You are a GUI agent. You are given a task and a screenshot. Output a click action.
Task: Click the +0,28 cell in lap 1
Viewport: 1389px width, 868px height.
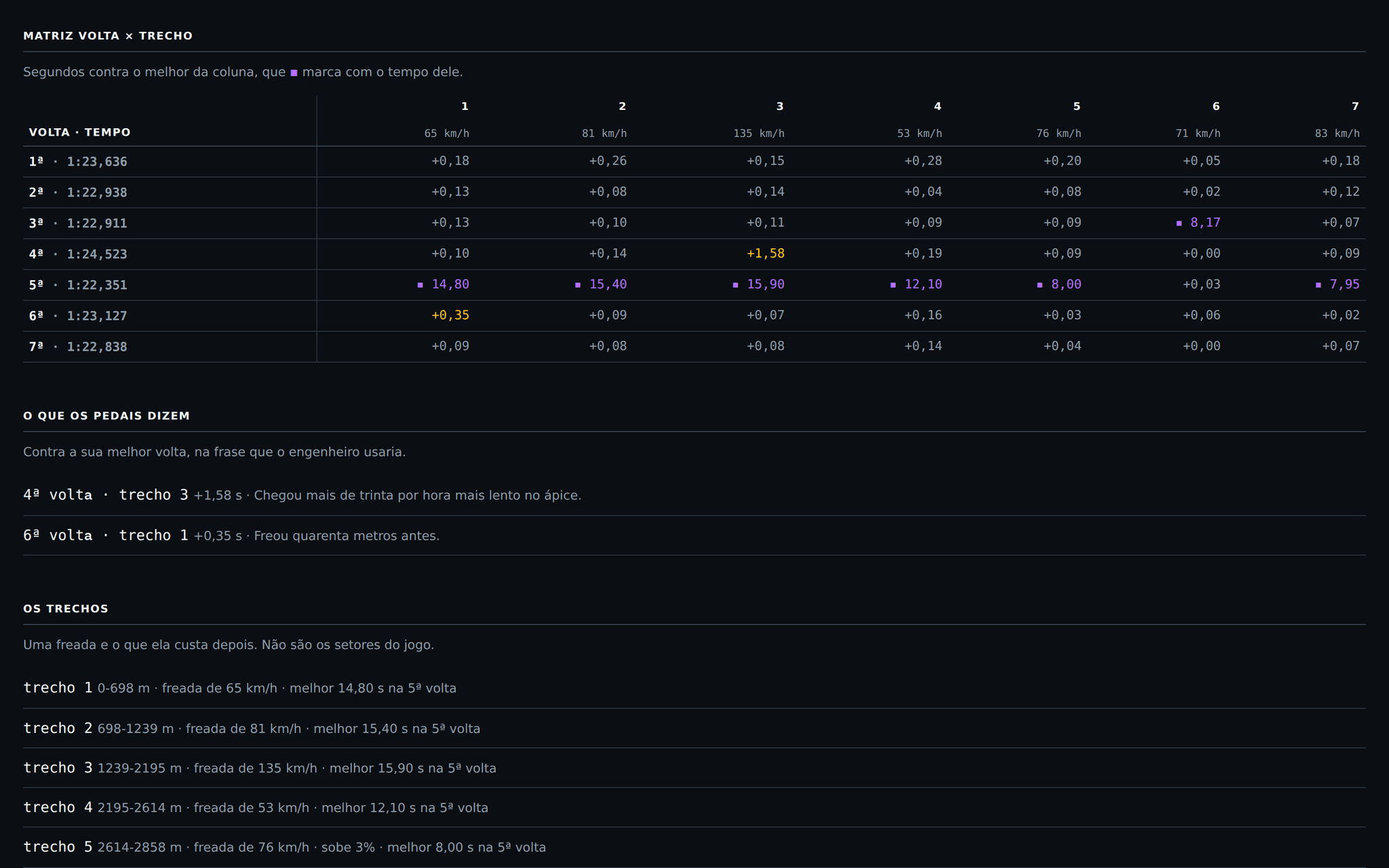(x=922, y=161)
